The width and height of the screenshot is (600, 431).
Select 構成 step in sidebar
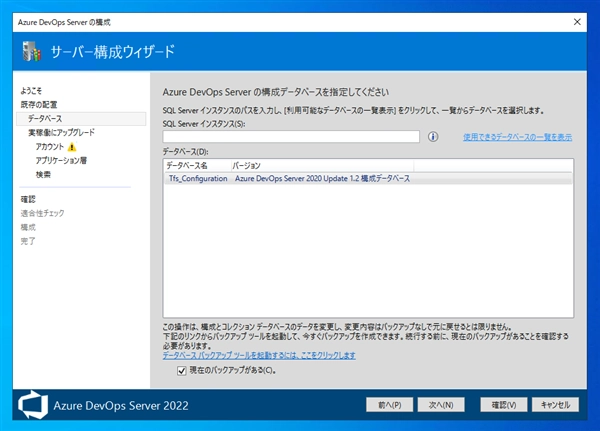pyautogui.click(x=28, y=227)
